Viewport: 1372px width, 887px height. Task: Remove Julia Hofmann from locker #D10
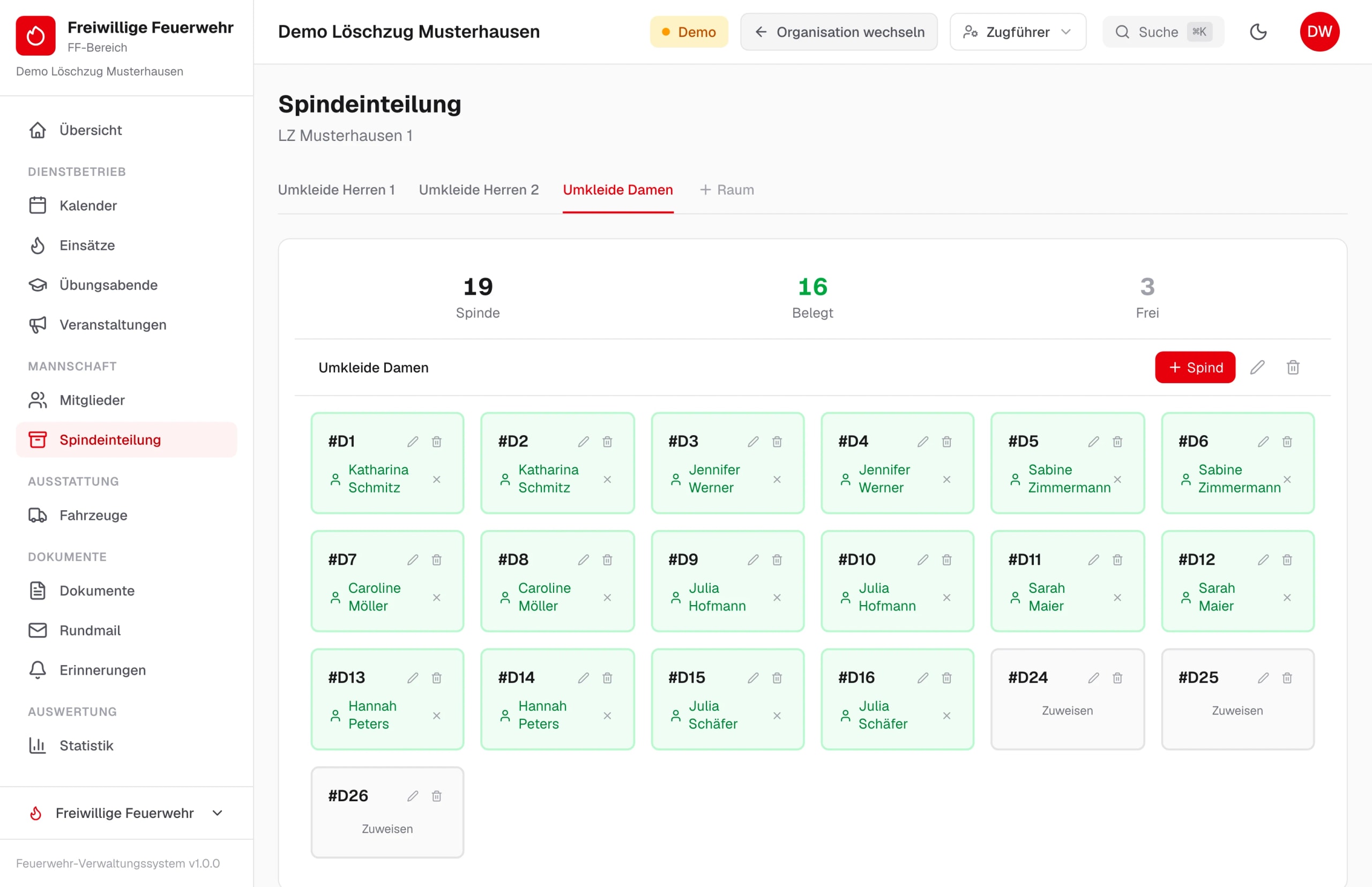click(x=947, y=598)
